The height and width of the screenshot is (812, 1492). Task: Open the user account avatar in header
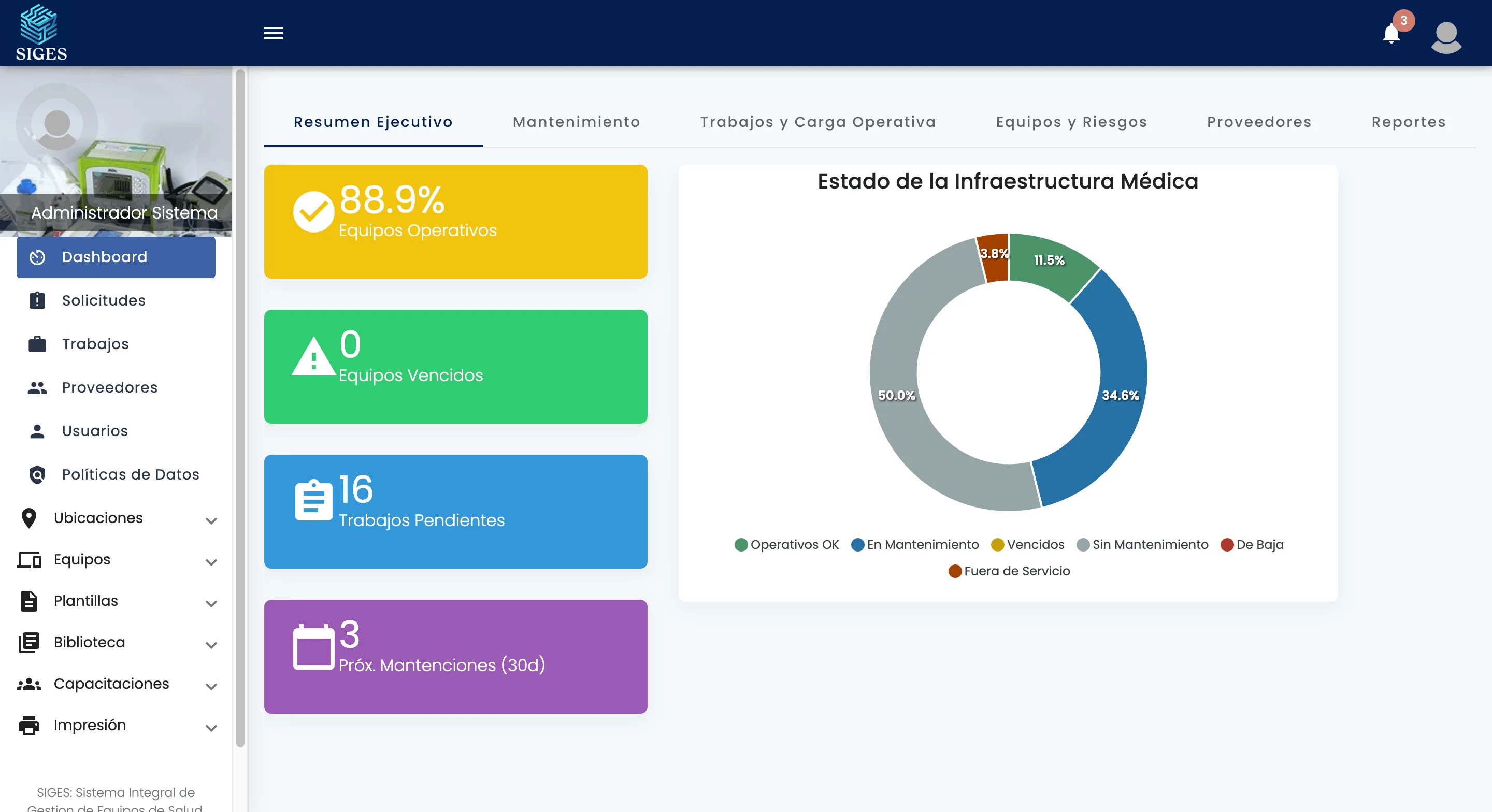point(1446,37)
